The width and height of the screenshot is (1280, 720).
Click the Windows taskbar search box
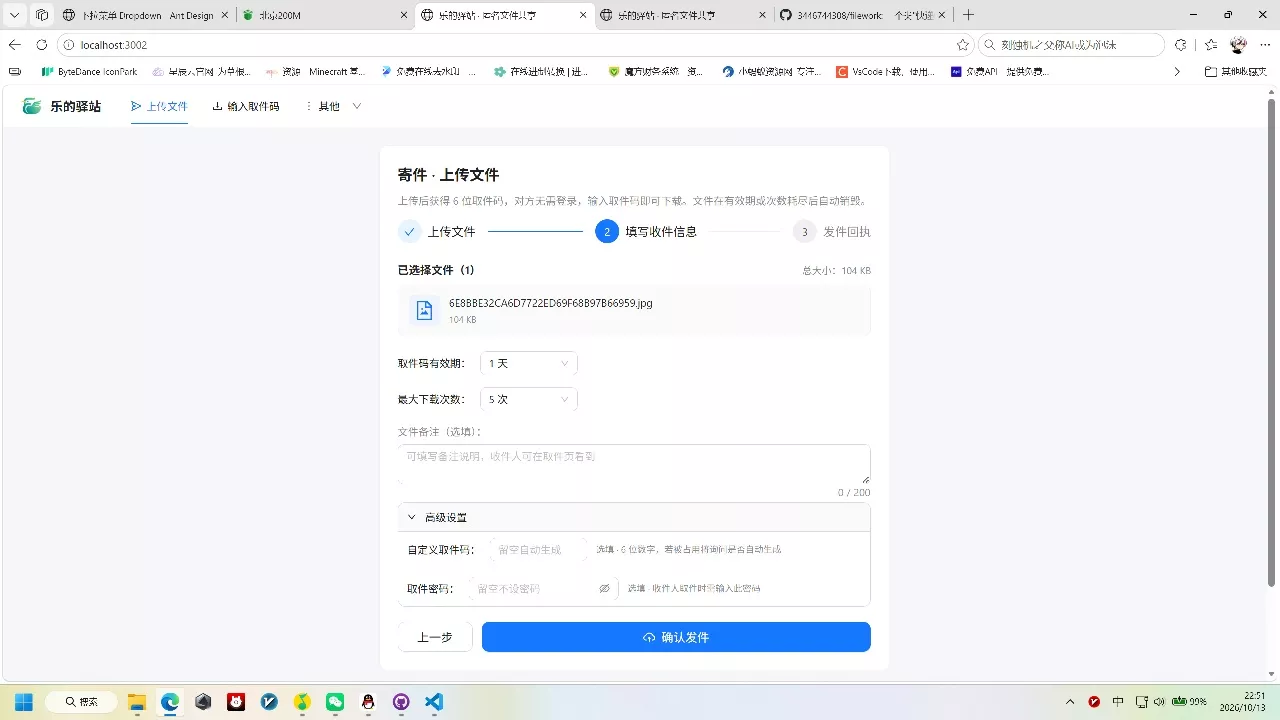[80, 702]
